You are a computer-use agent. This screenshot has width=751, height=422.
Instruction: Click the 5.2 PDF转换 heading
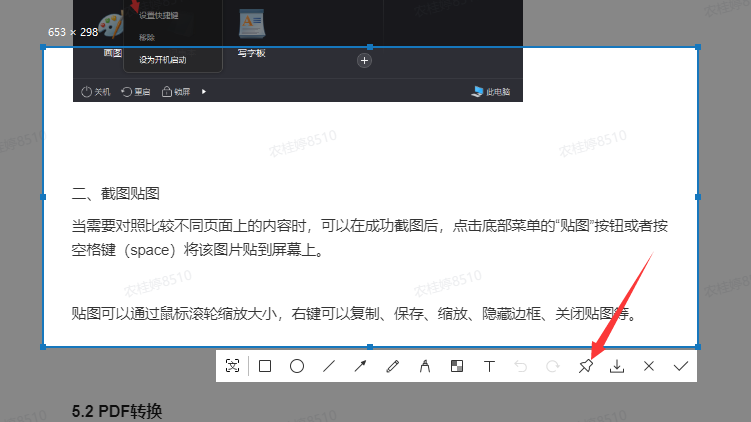pyautogui.click(x=117, y=411)
